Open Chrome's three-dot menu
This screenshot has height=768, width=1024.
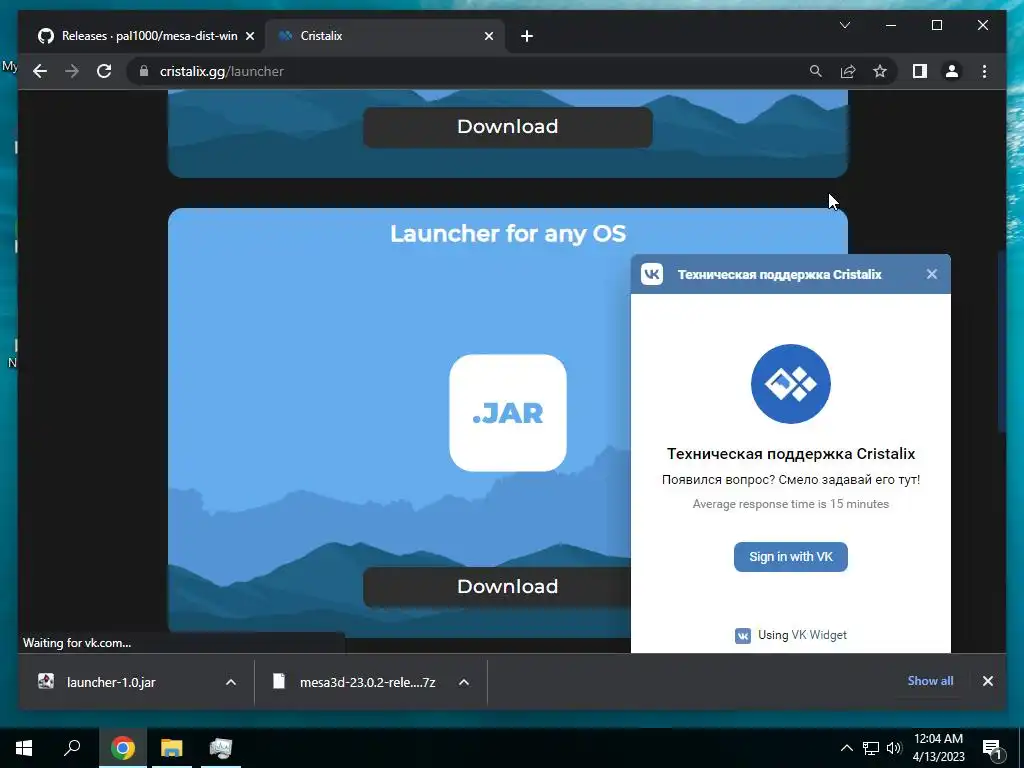[x=984, y=71]
